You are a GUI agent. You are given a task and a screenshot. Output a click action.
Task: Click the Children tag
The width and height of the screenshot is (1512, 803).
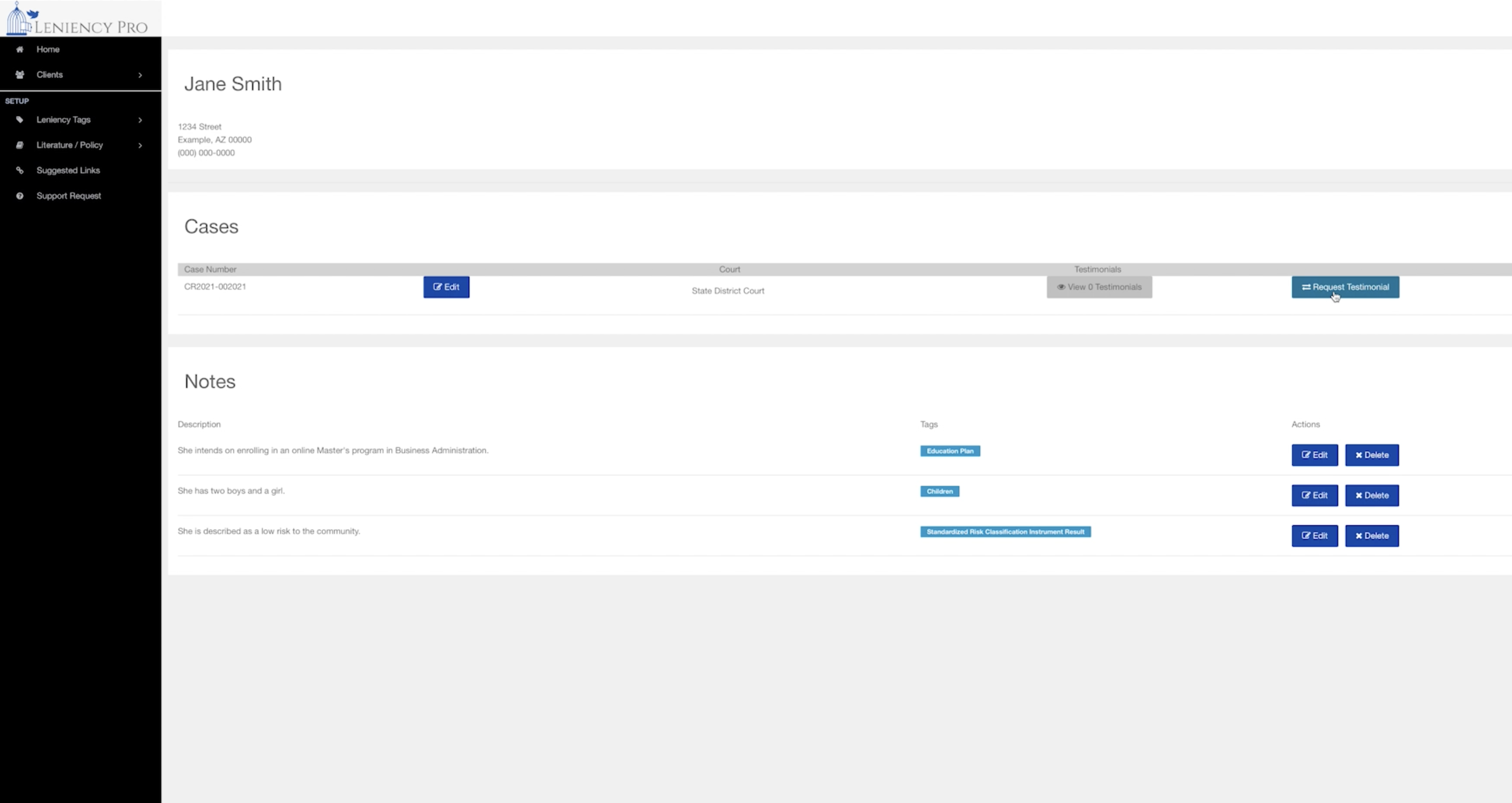pyautogui.click(x=939, y=491)
